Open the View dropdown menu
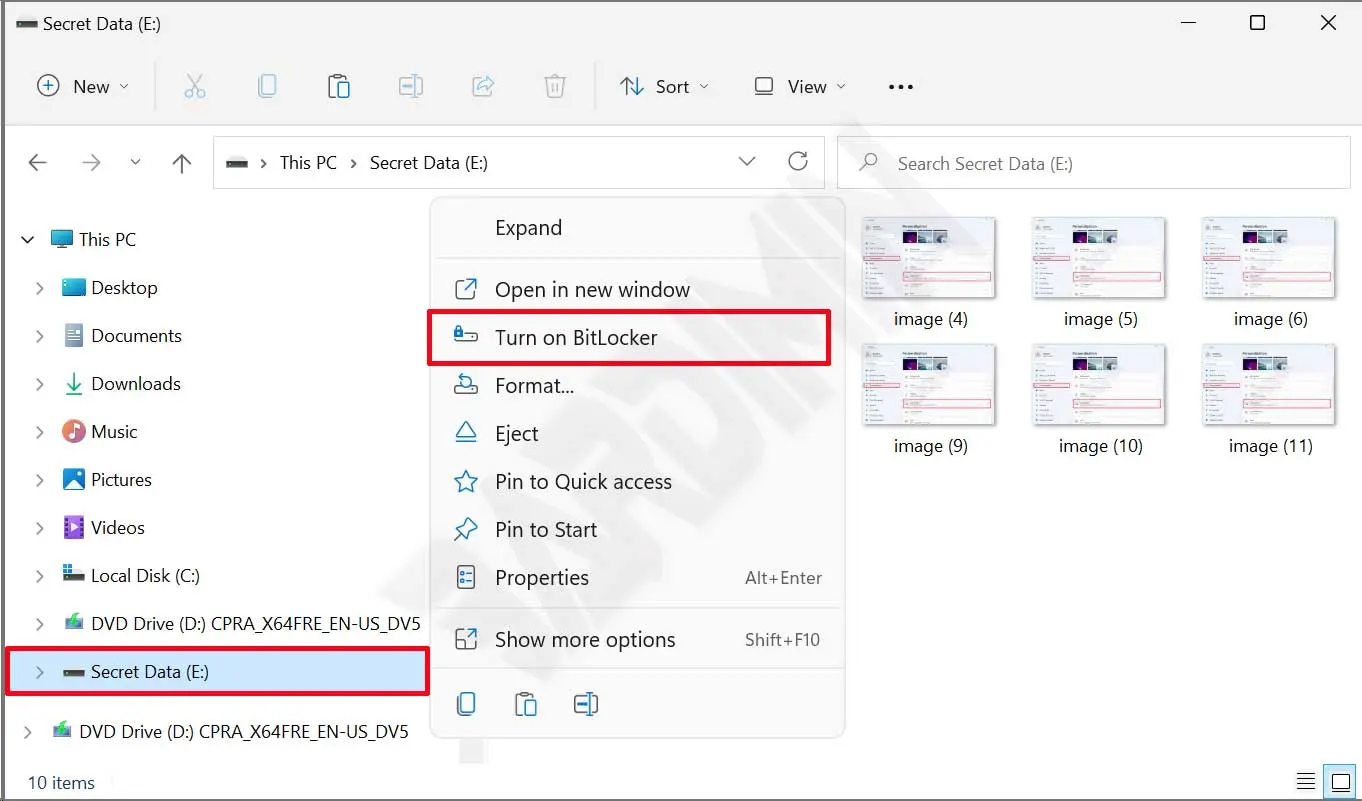Screen dimensions: 1362x801 (x=800, y=87)
